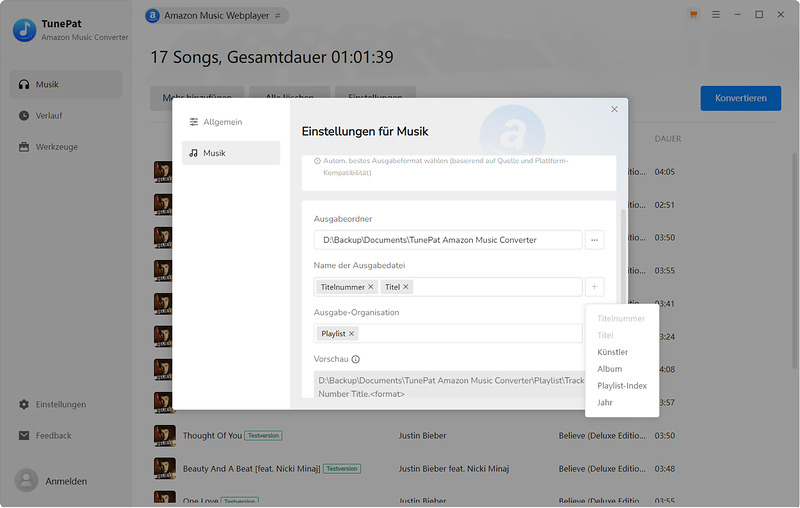Viewport: 800px width, 508px height.
Task: Browse for output folder with ellipsis button
Action: point(594,240)
